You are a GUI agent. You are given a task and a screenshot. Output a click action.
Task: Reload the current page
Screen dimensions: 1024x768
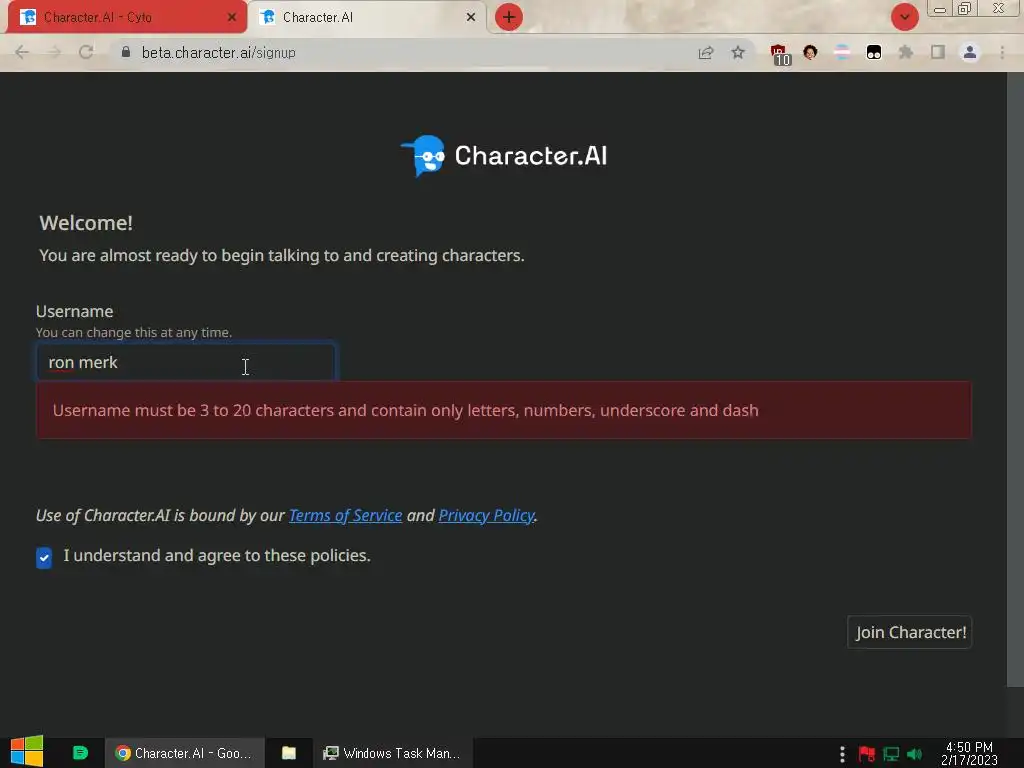click(86, 52)
